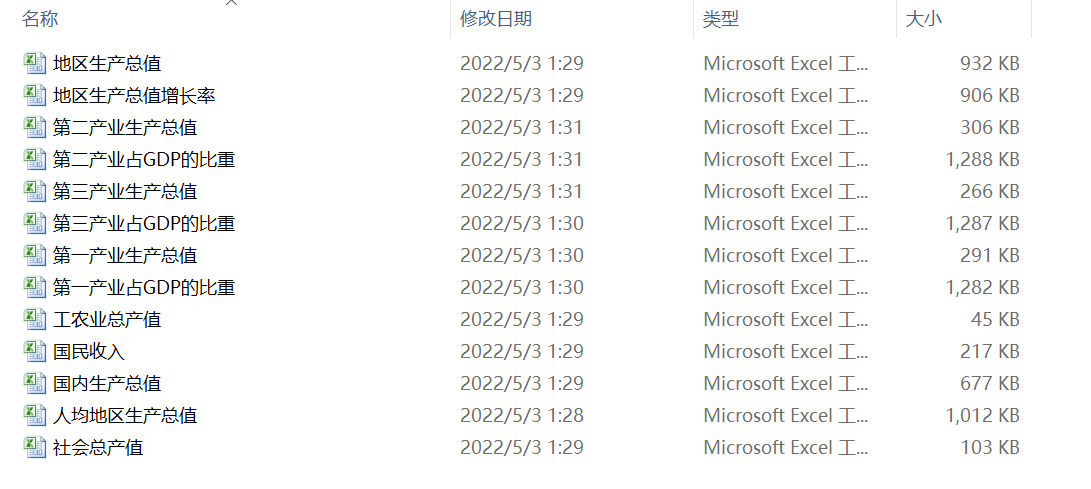The height and width of the screenshot is (489, 1091).
Task: Select the icon next to 国内生产总值
Action: tap(35, 383)
